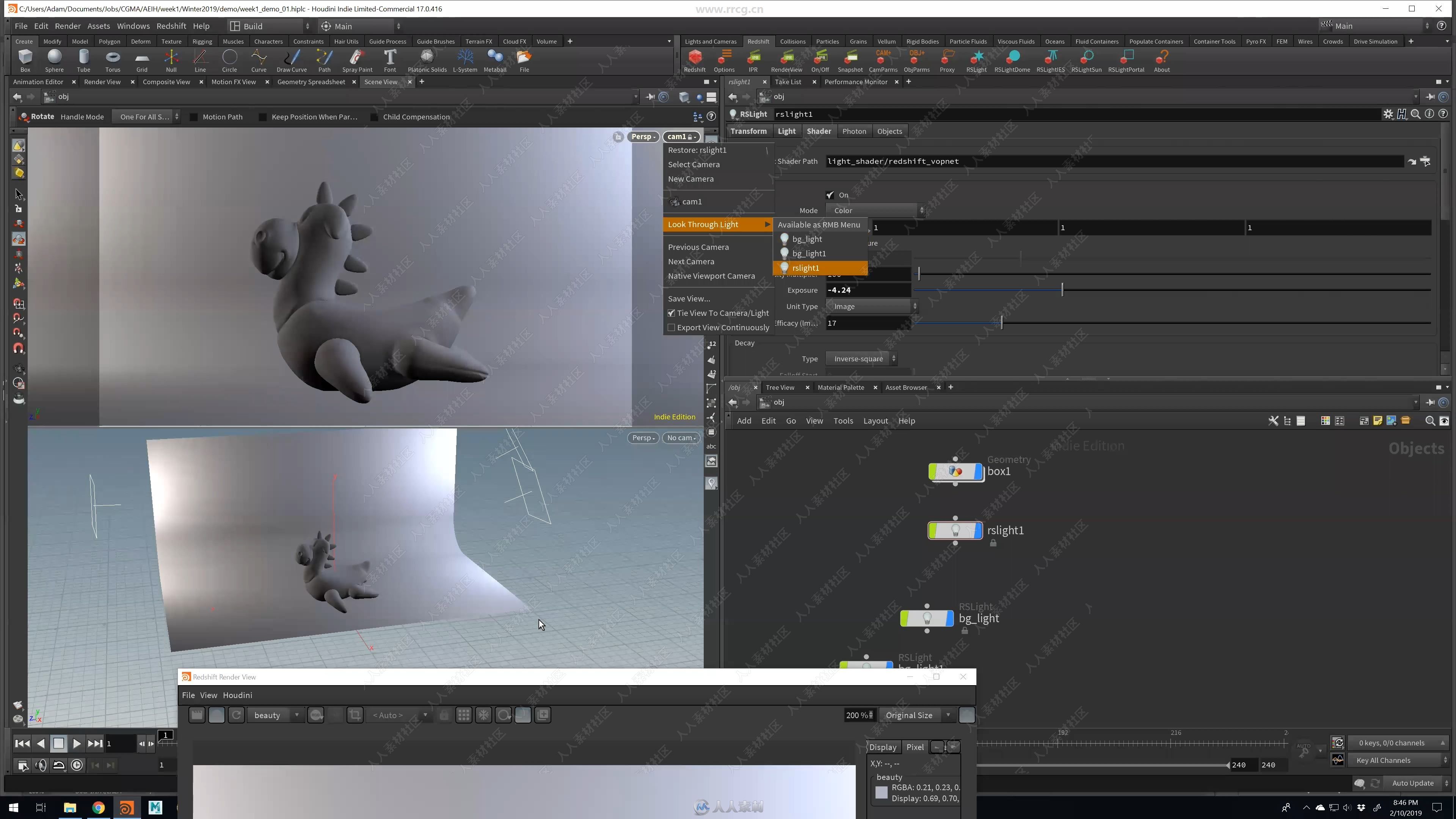Click the Redshift Proxy shelf tool
The height and width of the screenshot is (819, 1456).
(x=947, y=61)
